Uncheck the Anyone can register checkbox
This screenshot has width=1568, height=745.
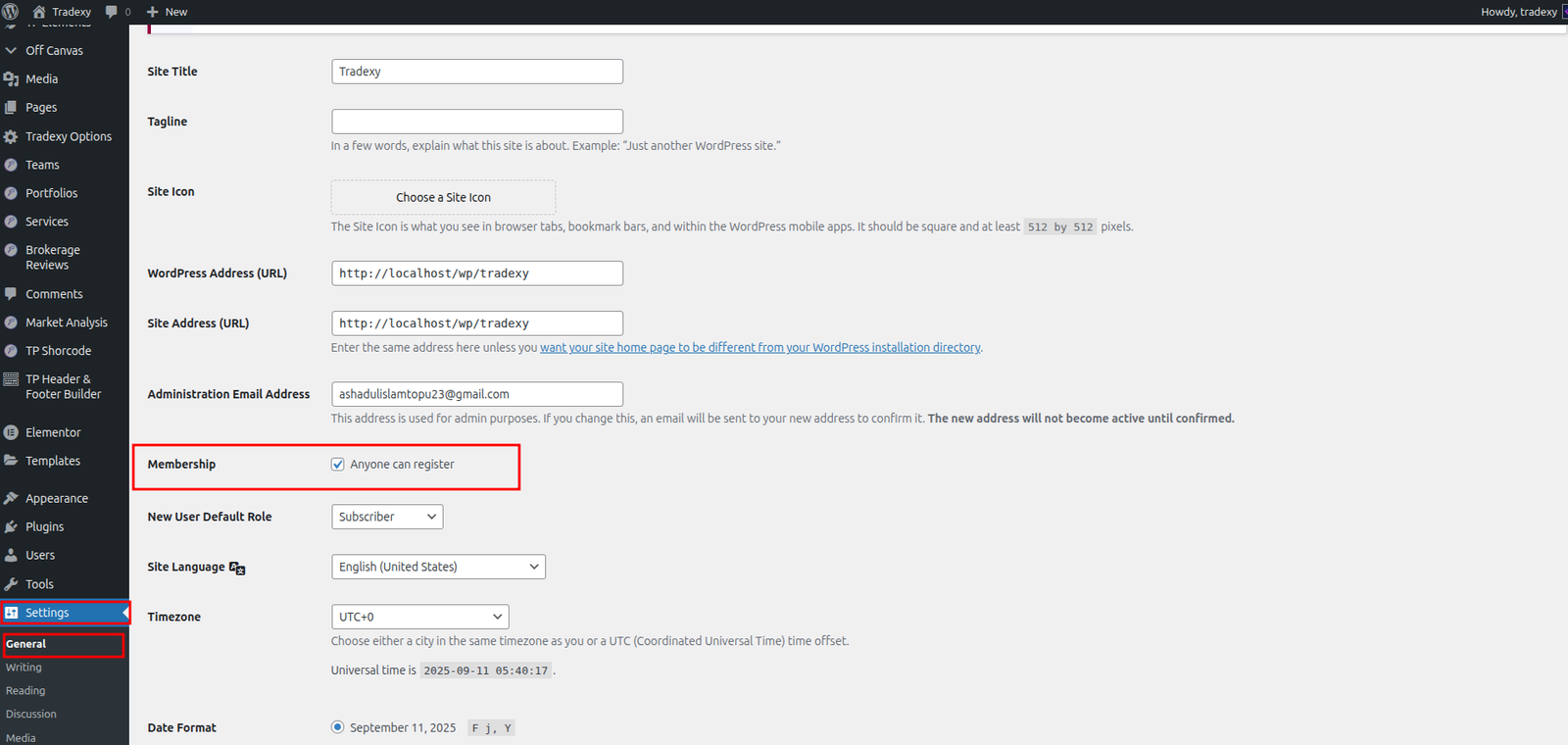[338, 465]
